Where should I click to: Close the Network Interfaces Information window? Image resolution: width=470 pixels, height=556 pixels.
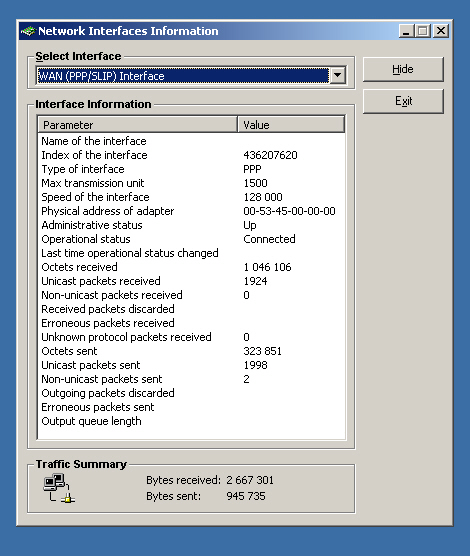tap(441, 31)
